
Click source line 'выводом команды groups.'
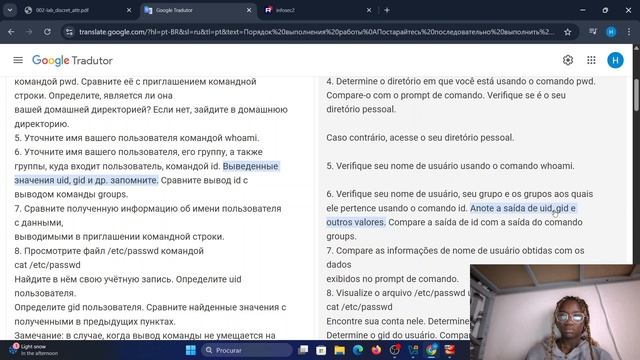[71, 194]
